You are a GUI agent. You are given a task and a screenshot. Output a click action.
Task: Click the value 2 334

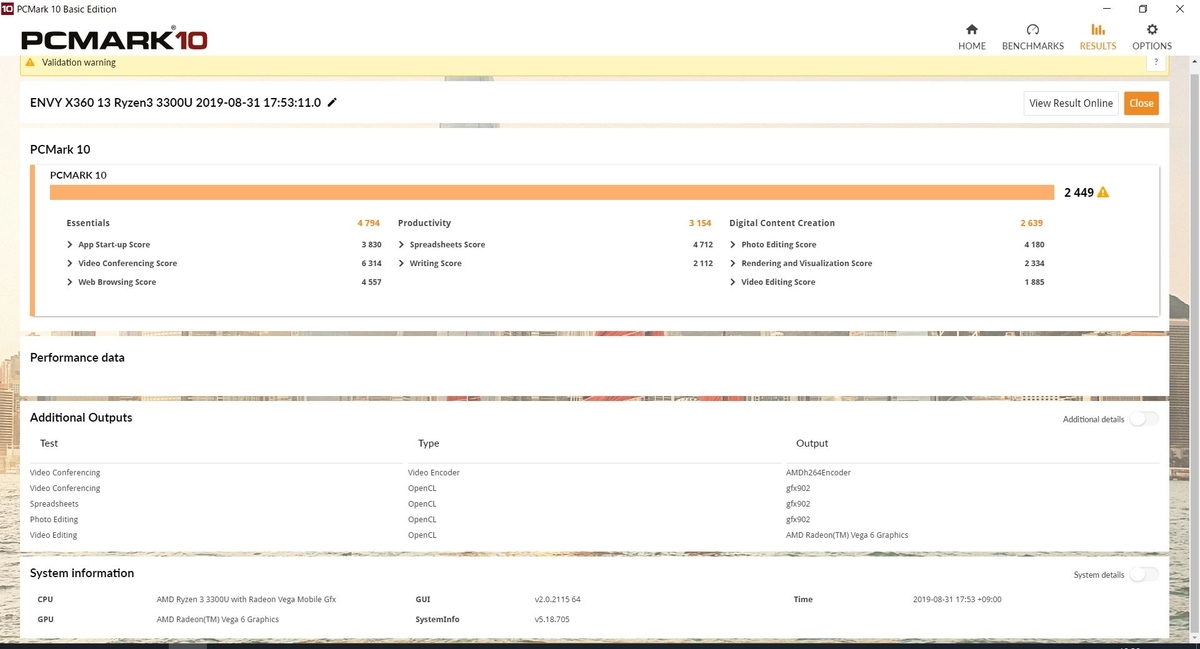[1034, 264]
